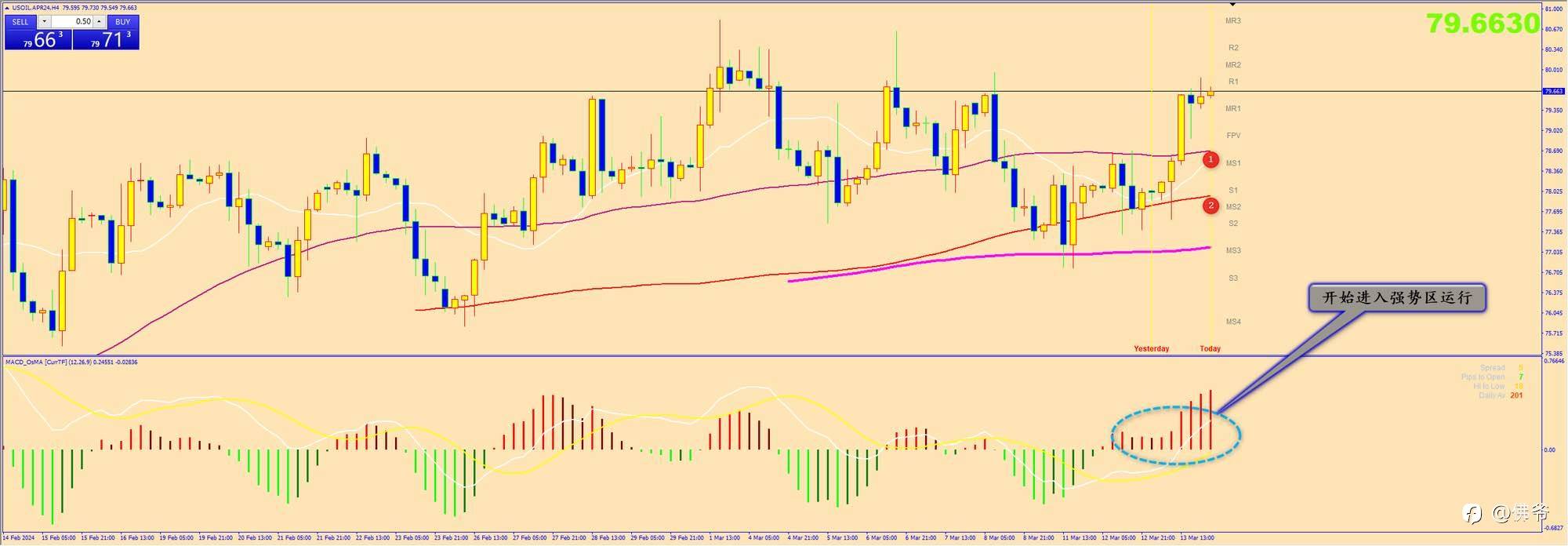Select the red circle marker labeled 2
Viewport: 1568px width, 546px height.
click(x=1210, y=206)
